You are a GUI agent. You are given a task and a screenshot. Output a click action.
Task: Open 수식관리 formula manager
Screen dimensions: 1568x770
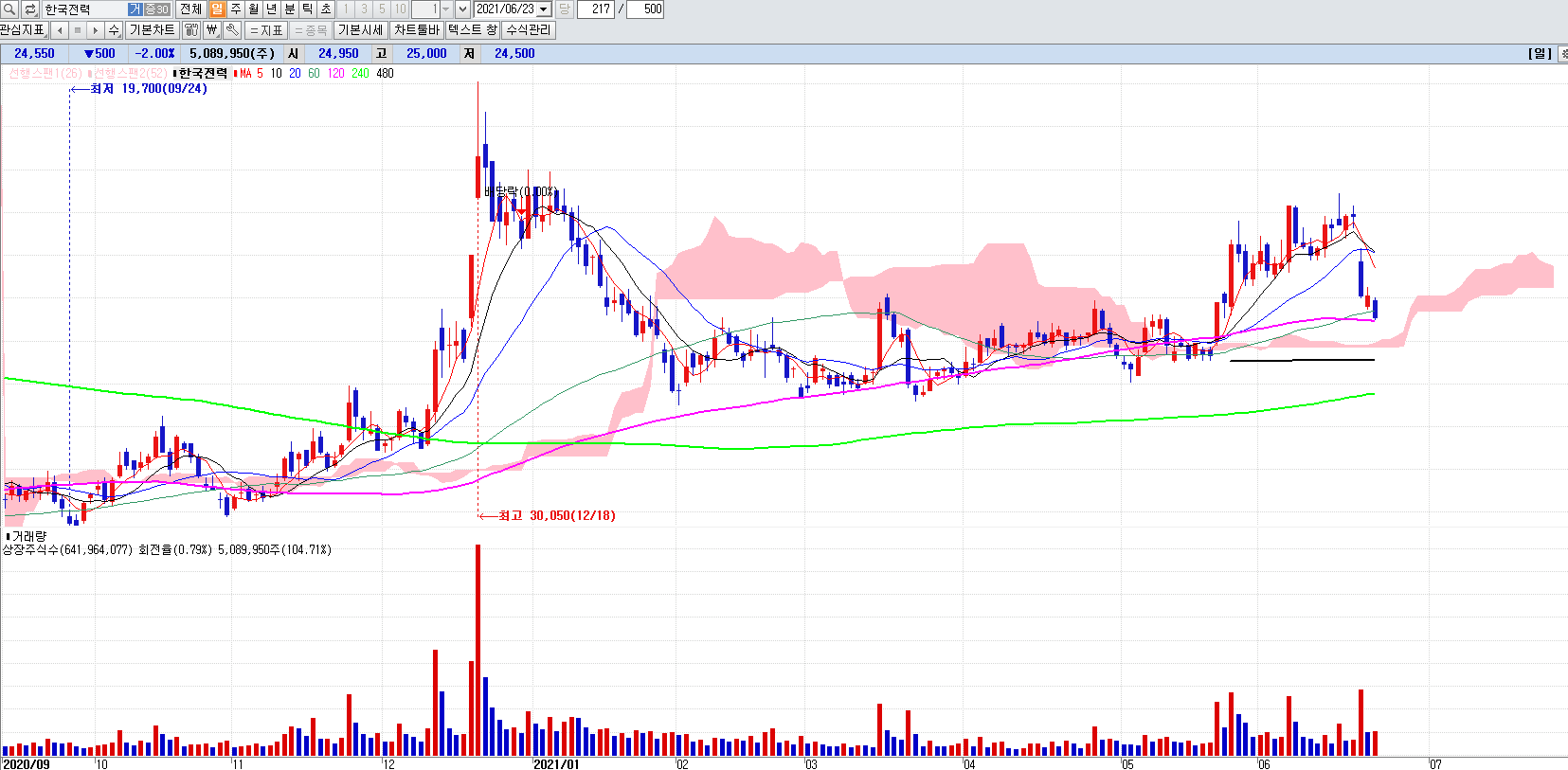(528, 30)
